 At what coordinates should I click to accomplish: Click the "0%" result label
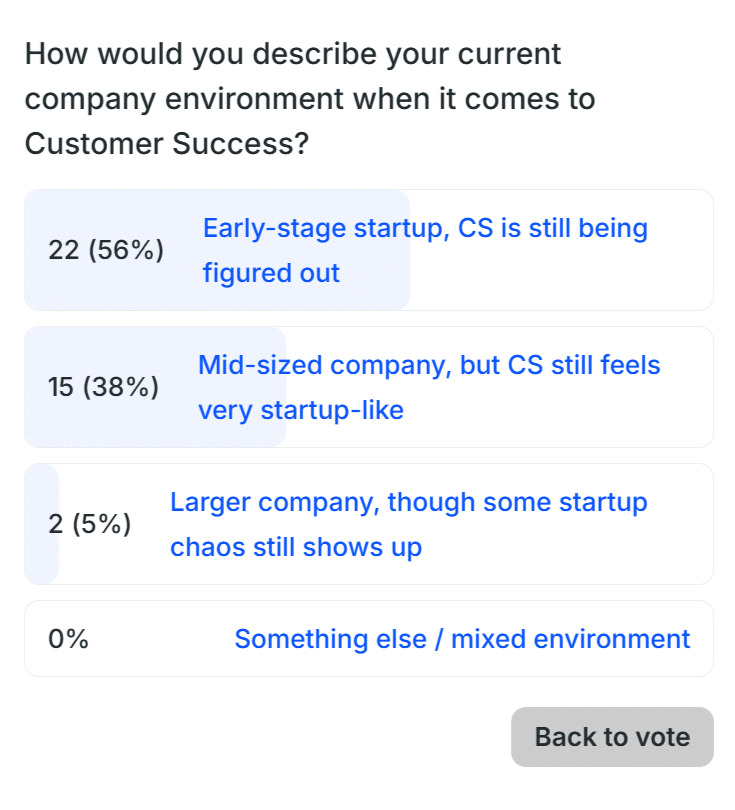click(68, 639)
